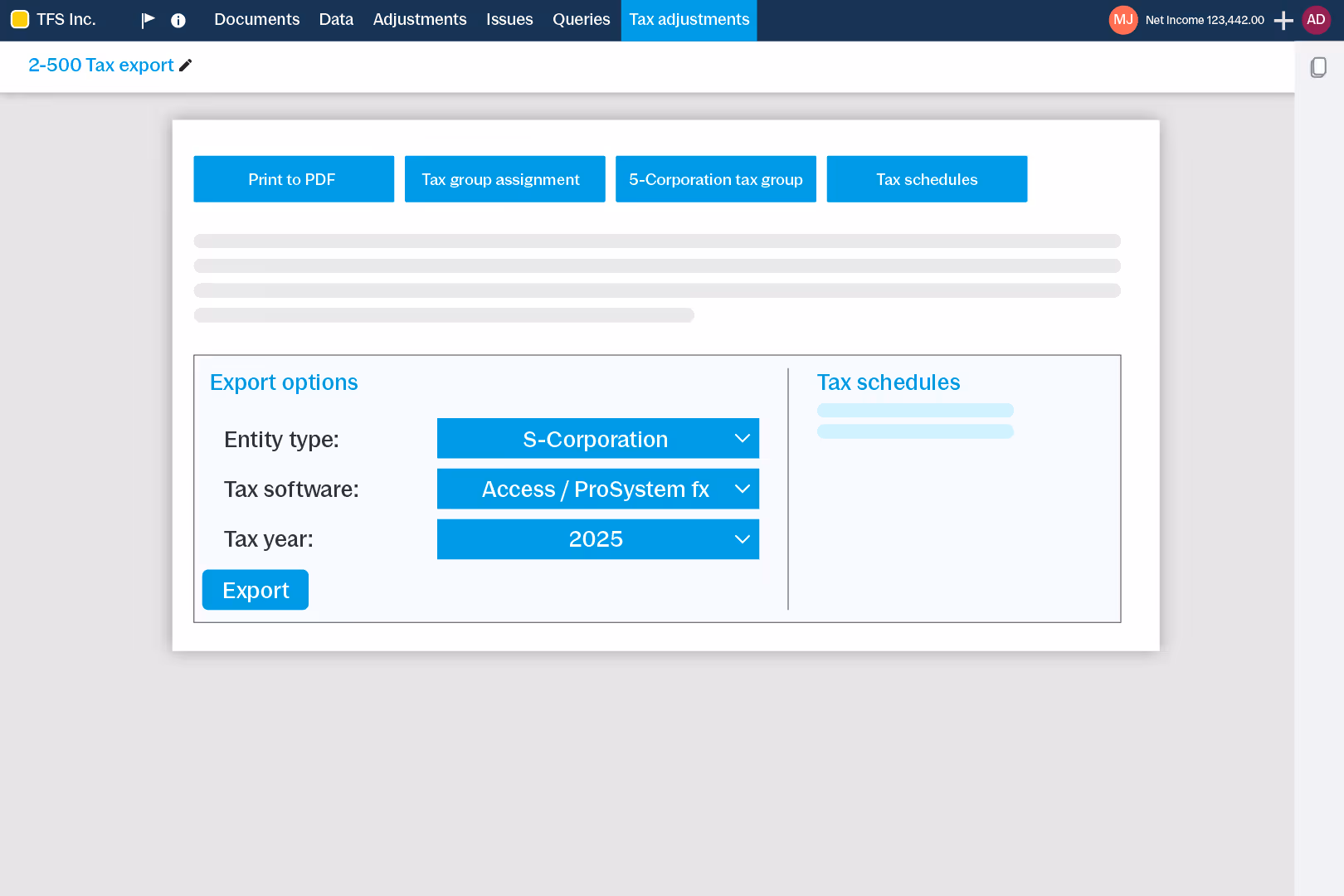This screenshot has width=1344, height=896.
Task: Open the information icon next to the flag
Action: coord(178,19)
